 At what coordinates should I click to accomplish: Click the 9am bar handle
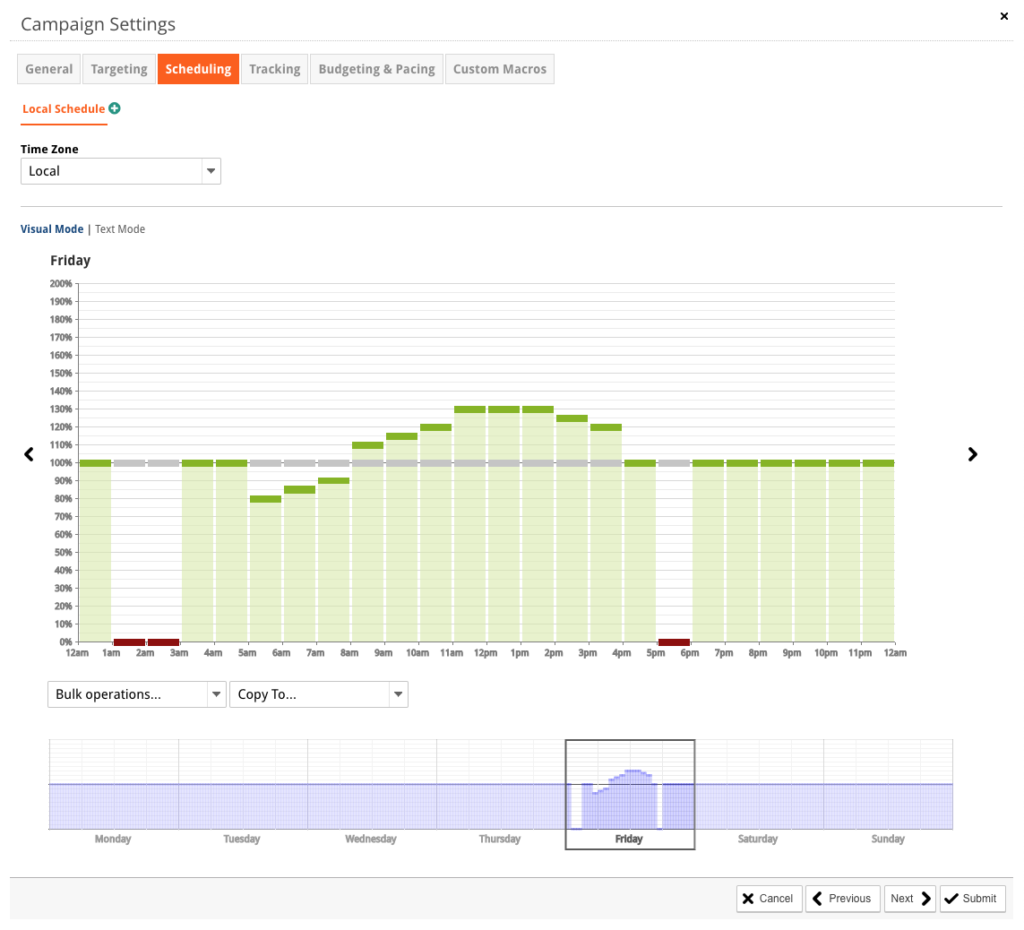coord(402,436)
